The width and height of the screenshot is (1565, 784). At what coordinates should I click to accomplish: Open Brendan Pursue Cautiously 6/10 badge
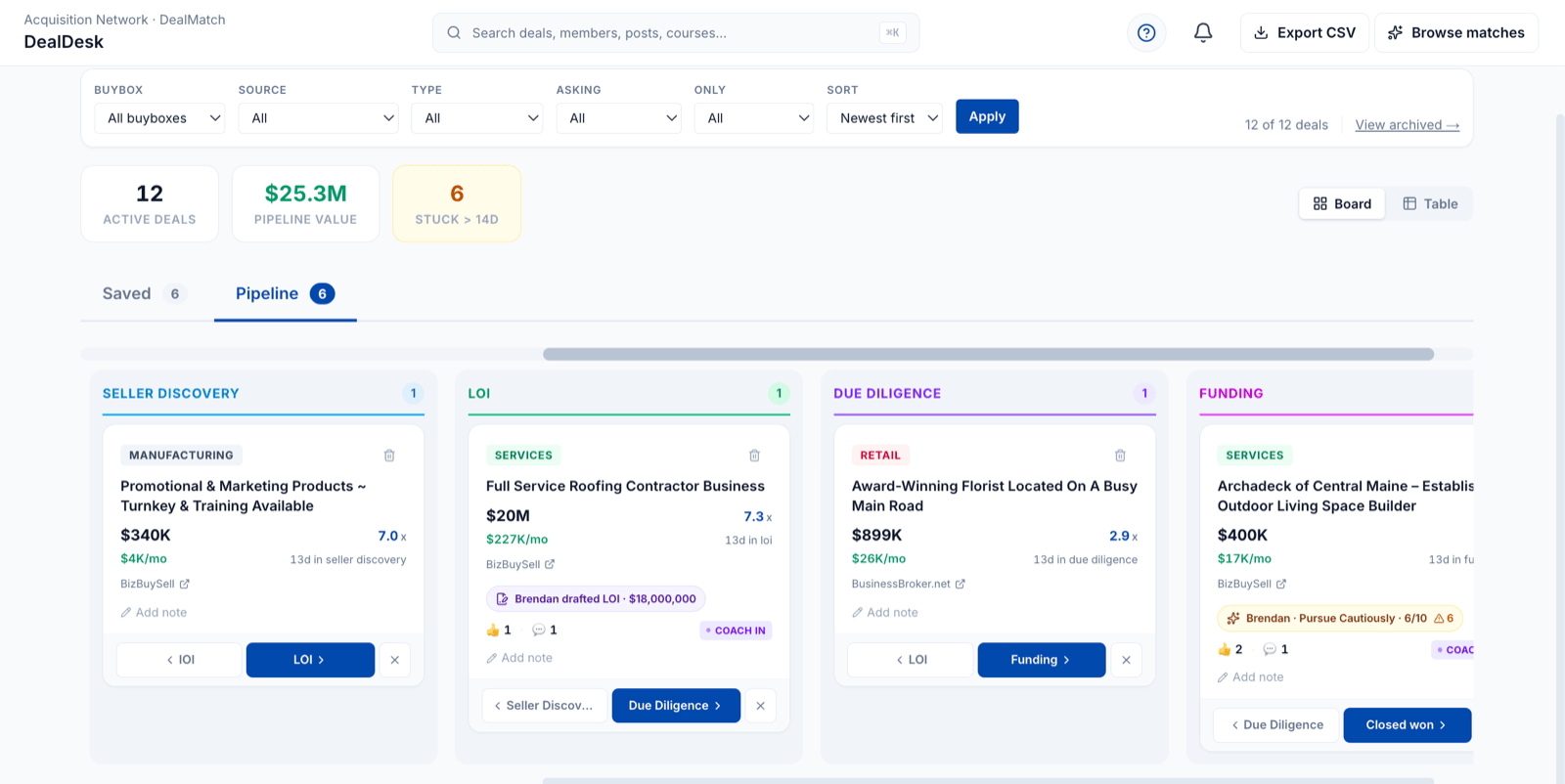point(1340,618)
